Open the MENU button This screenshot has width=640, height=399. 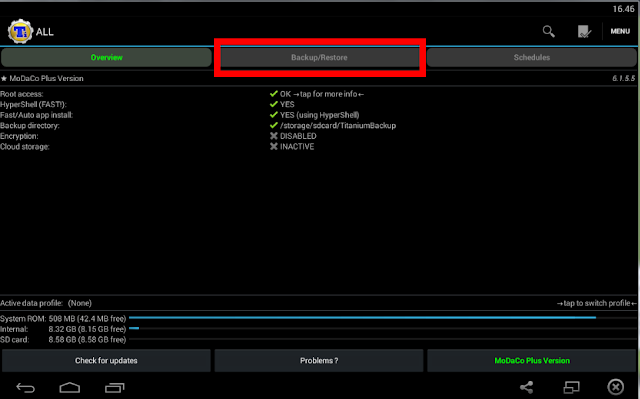(x=620, y=31)
